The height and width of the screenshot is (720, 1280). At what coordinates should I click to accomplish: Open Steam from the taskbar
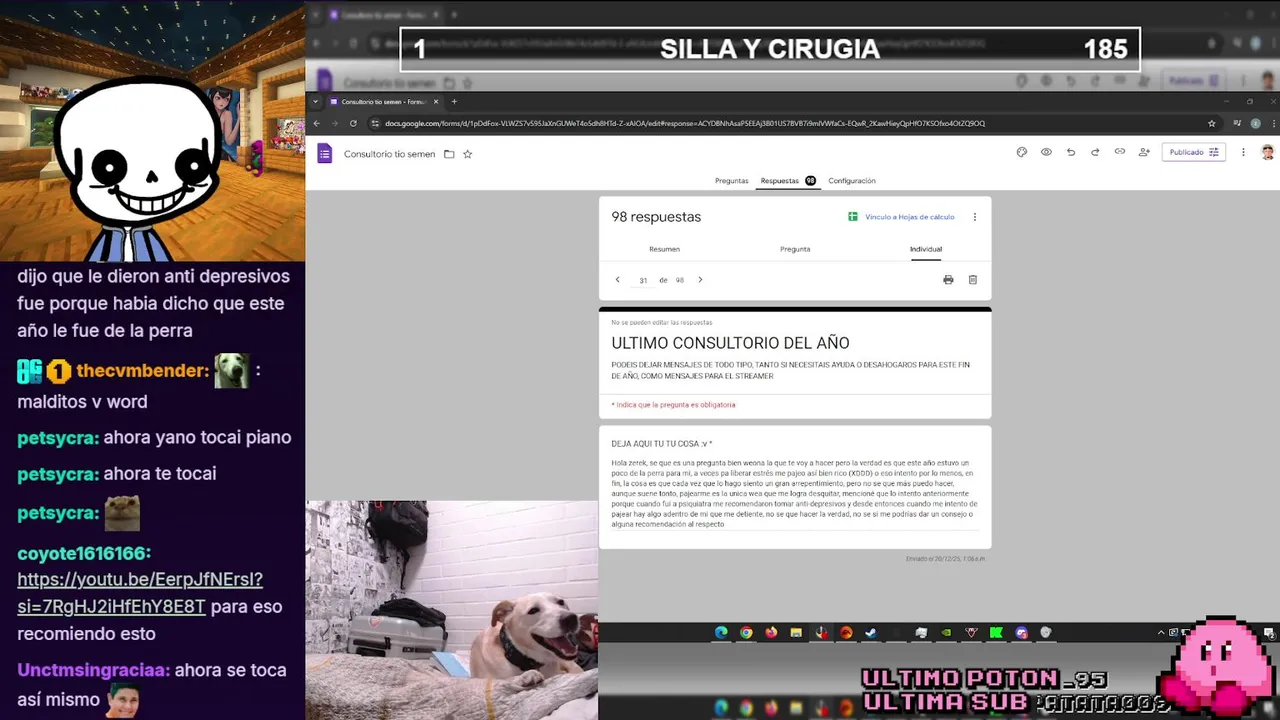point(871,632)
